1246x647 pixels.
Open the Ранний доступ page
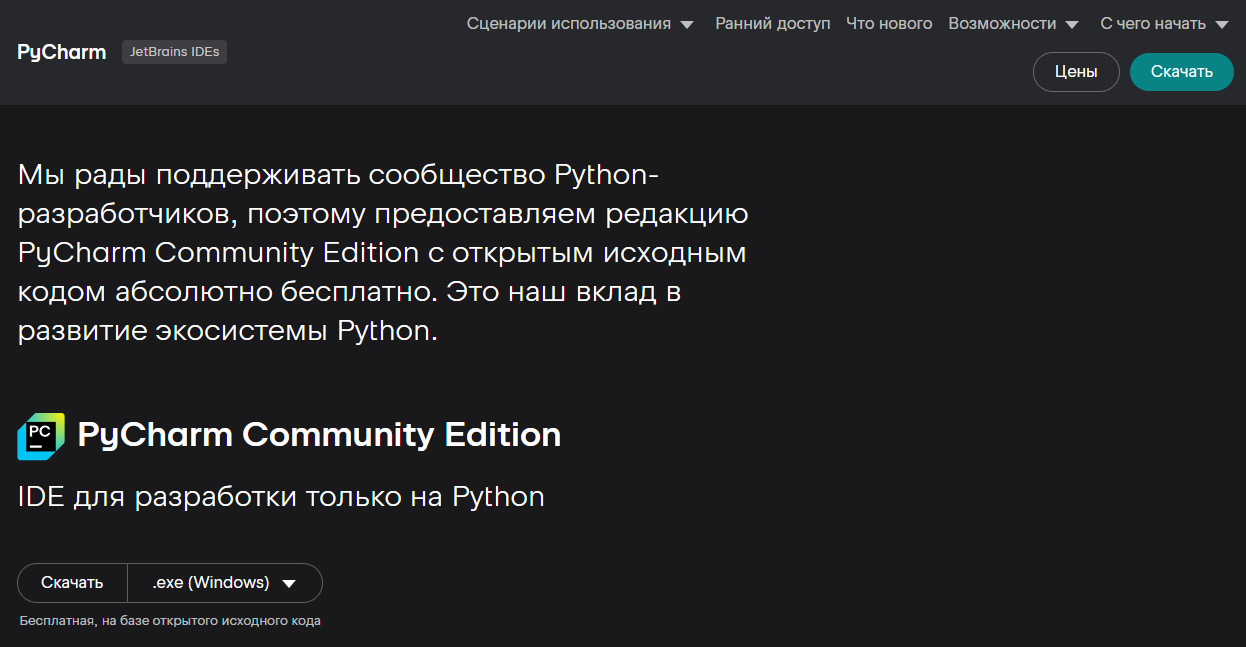coord(772,24)
